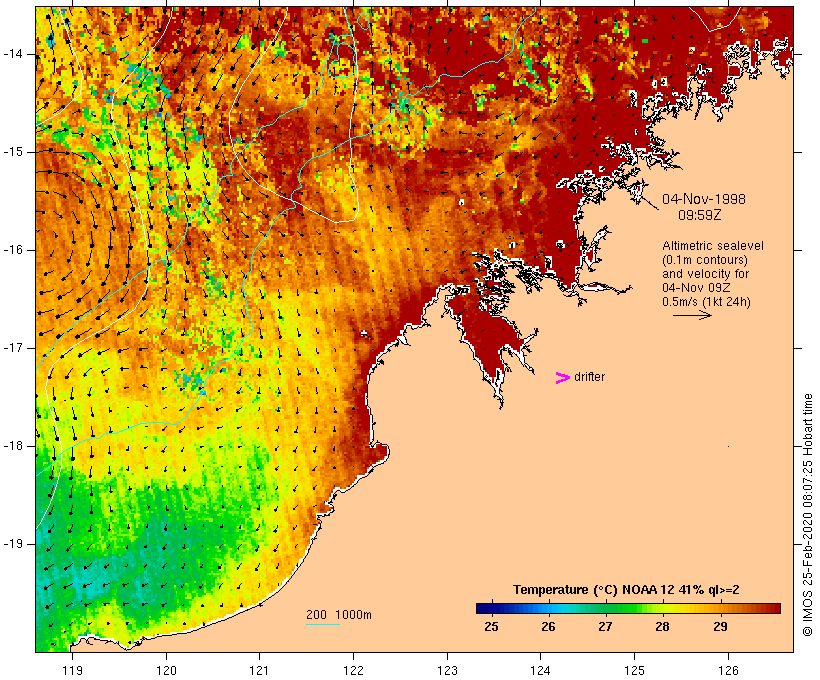This screenshot has height=680, width=820.
Task: Click longitude axis label 125
Action: pos(634,671)
